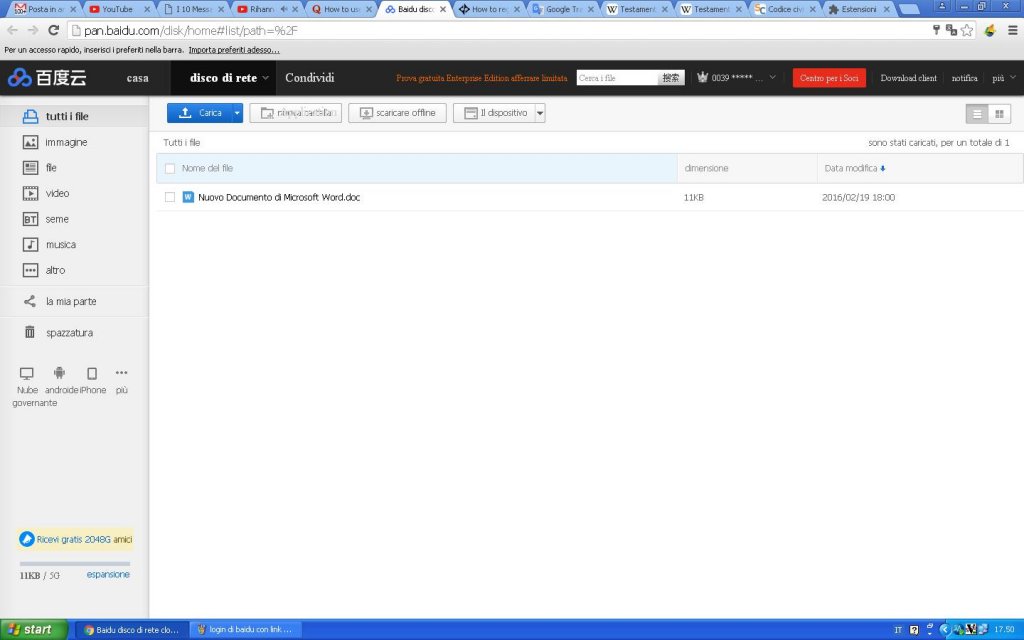
Task: Open the Condividi section
Action: click(x=310, y=78)
